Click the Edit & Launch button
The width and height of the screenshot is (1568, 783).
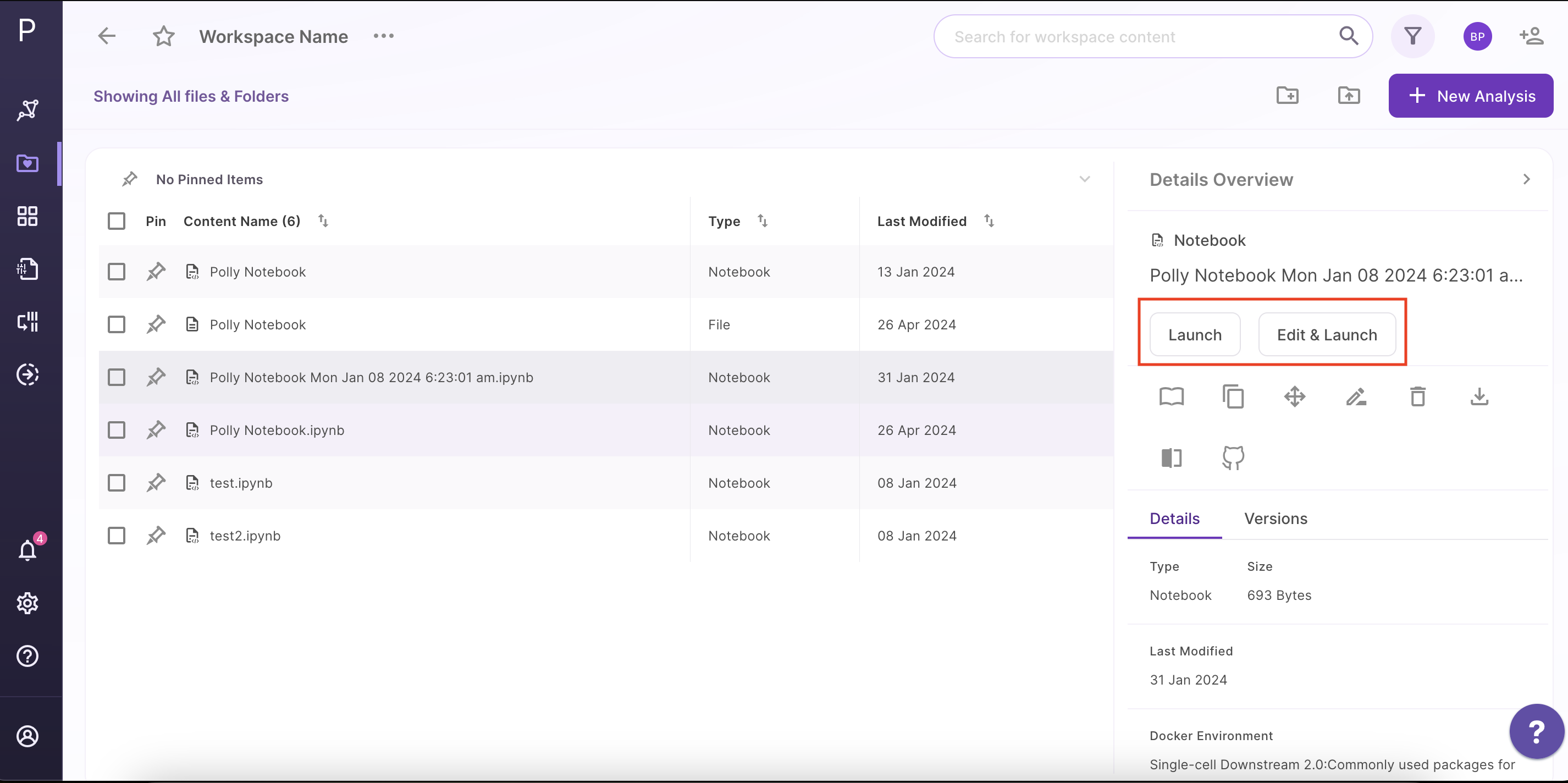tap(1327, 335)
